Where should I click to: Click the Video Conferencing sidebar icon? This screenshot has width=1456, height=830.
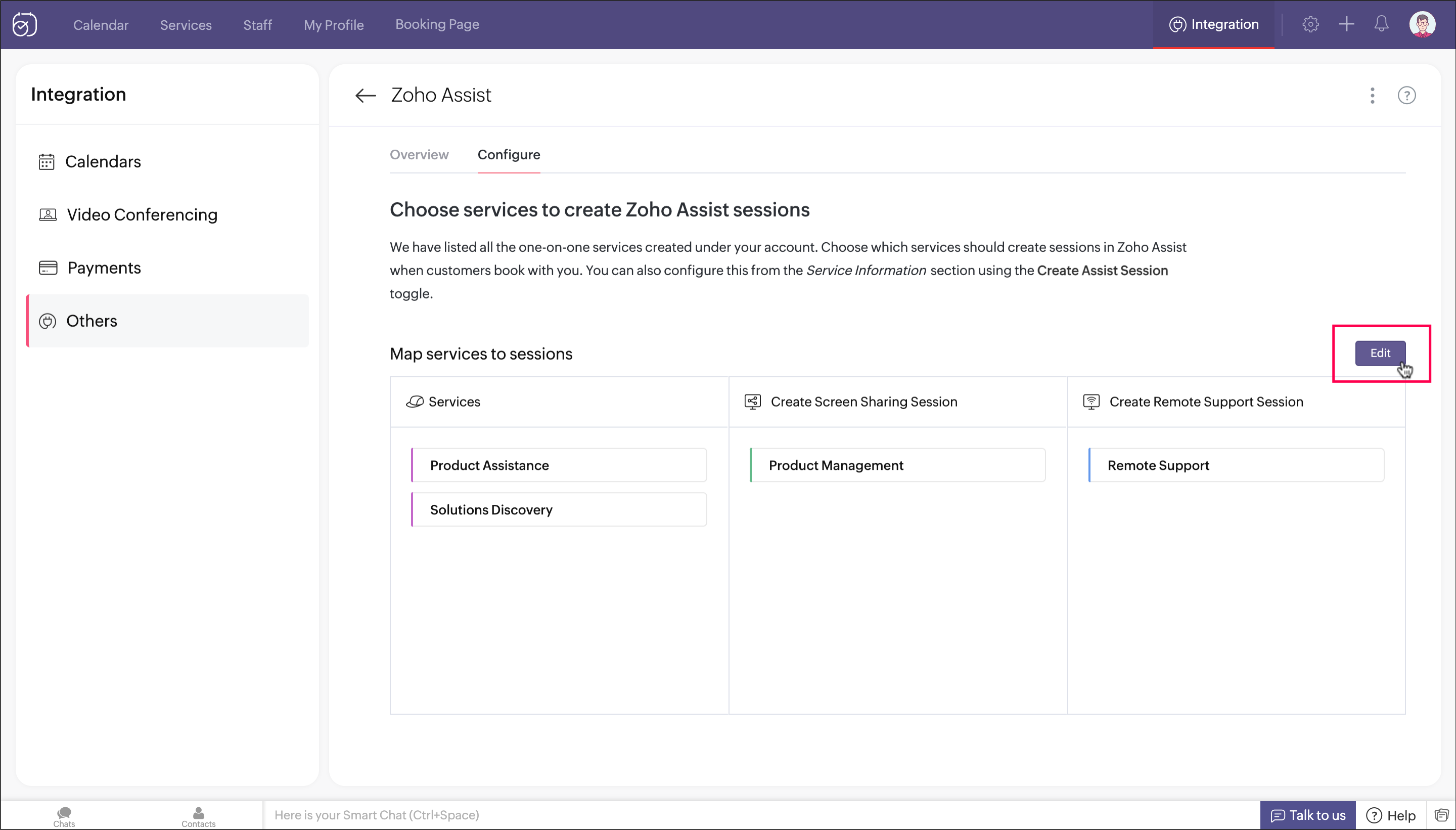pyautogui.click(x=48, y=215)
